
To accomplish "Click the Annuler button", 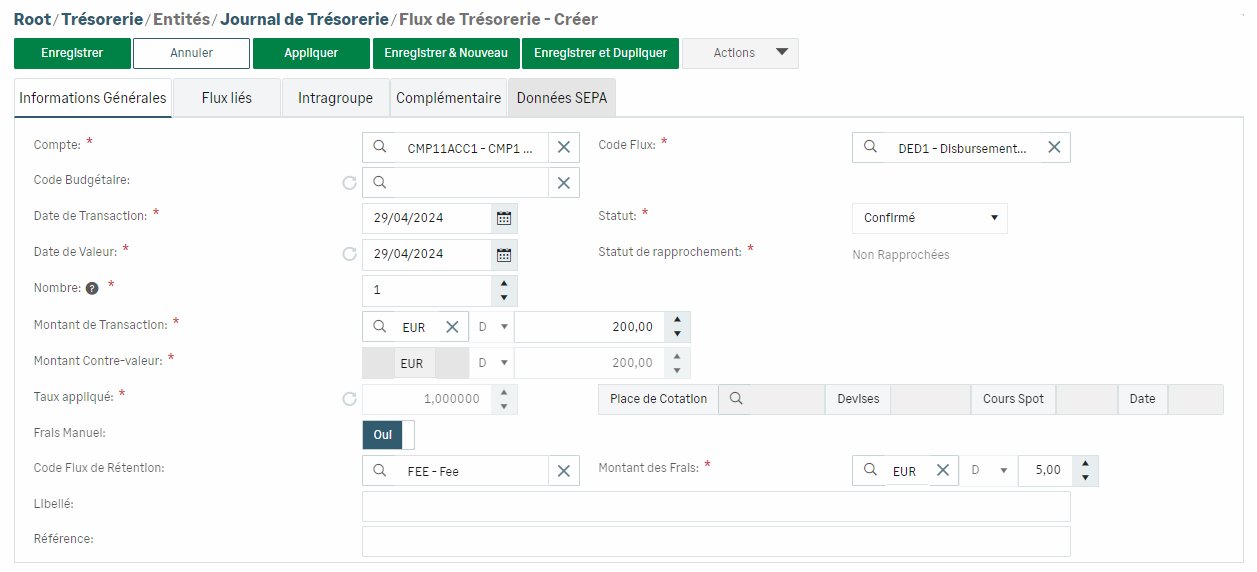I will pyautogui.click(x=191, y=53).
